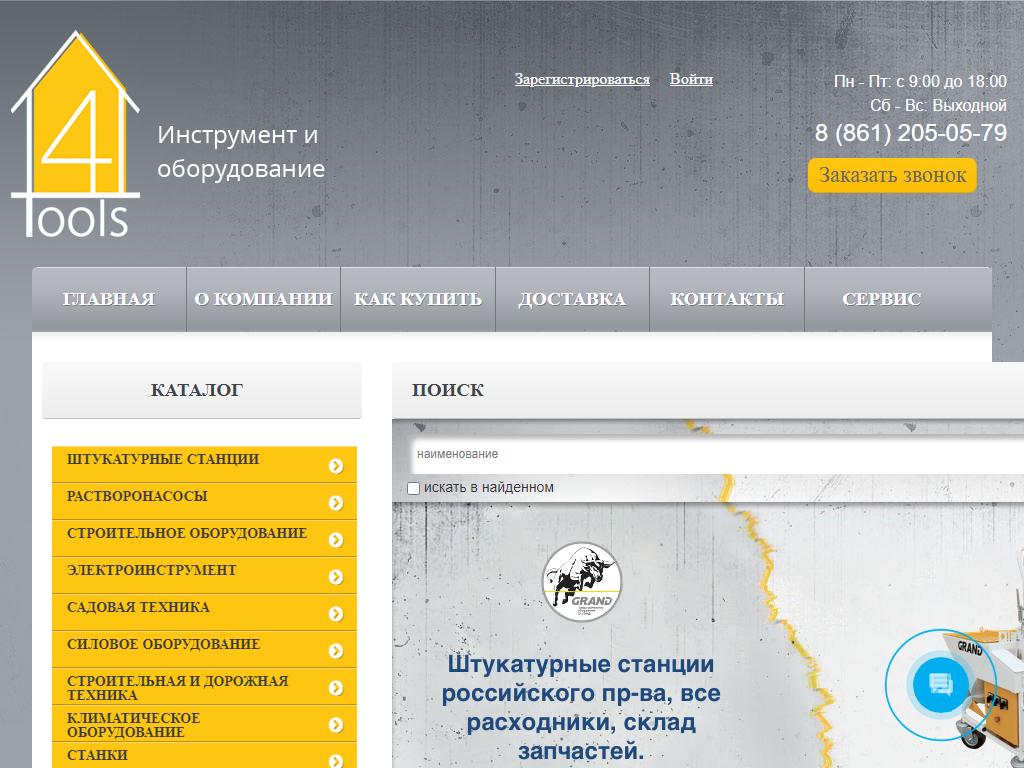
Task: Select the Сервис menu item
Action: [881, 299]
